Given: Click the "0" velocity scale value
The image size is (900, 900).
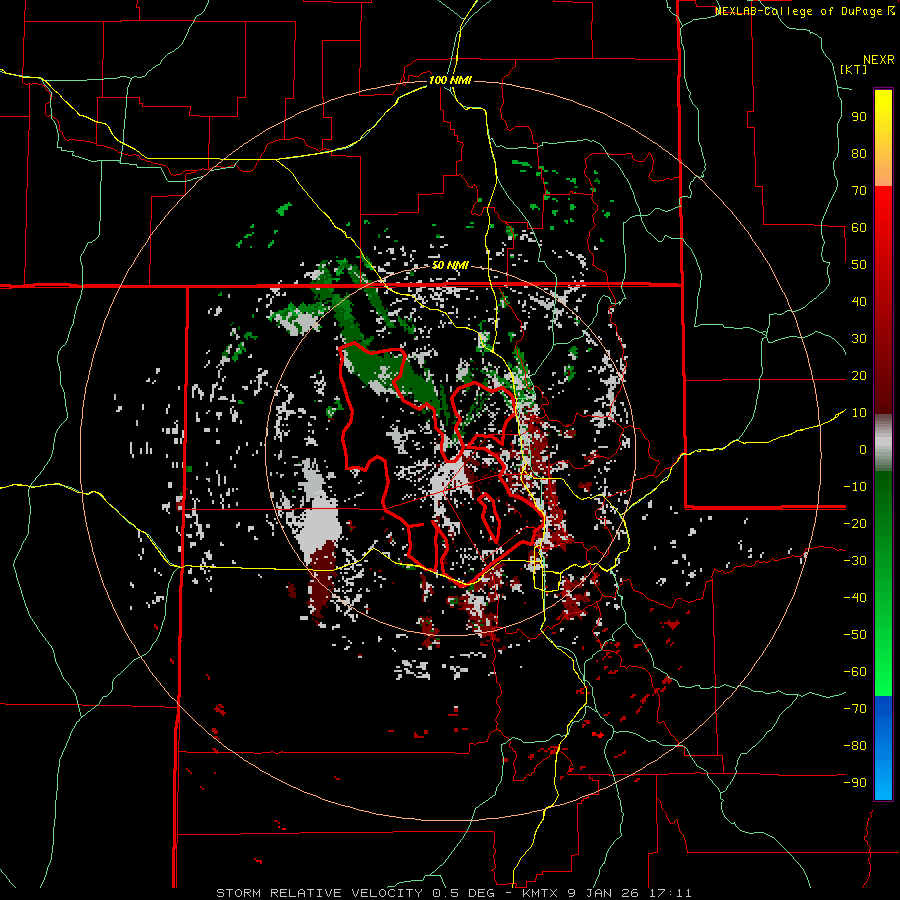Looking at the screenshot, I should (863, 450).
